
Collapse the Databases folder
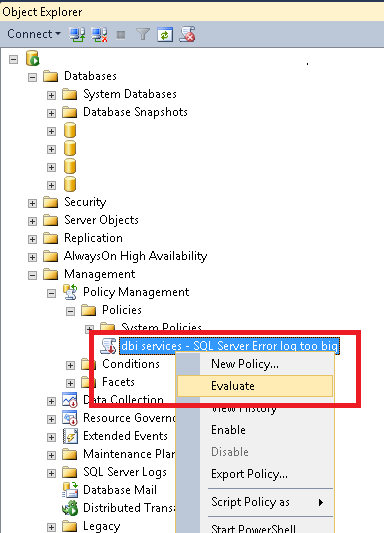32,77
